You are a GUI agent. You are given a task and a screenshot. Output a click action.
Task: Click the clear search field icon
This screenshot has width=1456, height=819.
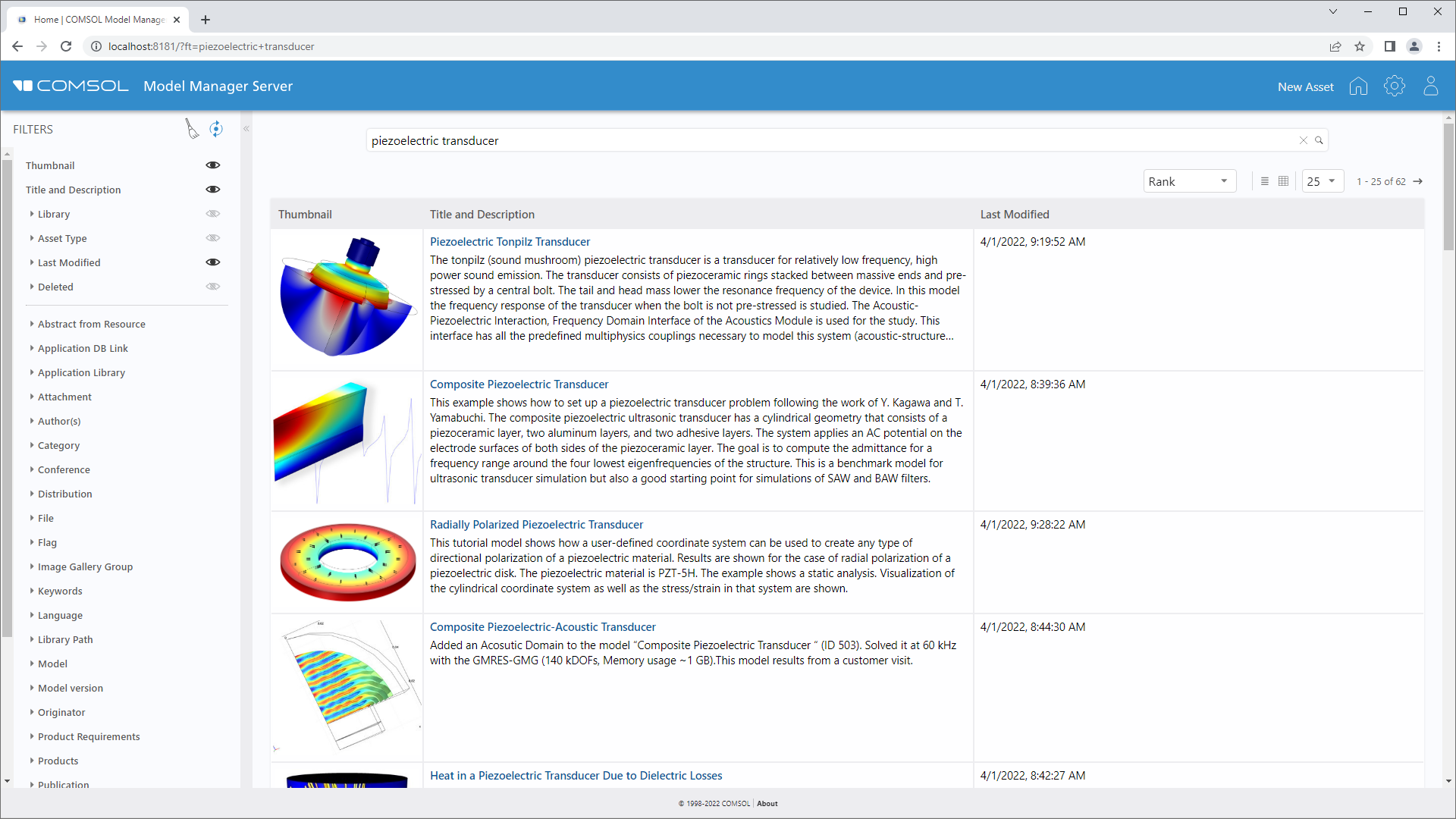click(1303, 140)
